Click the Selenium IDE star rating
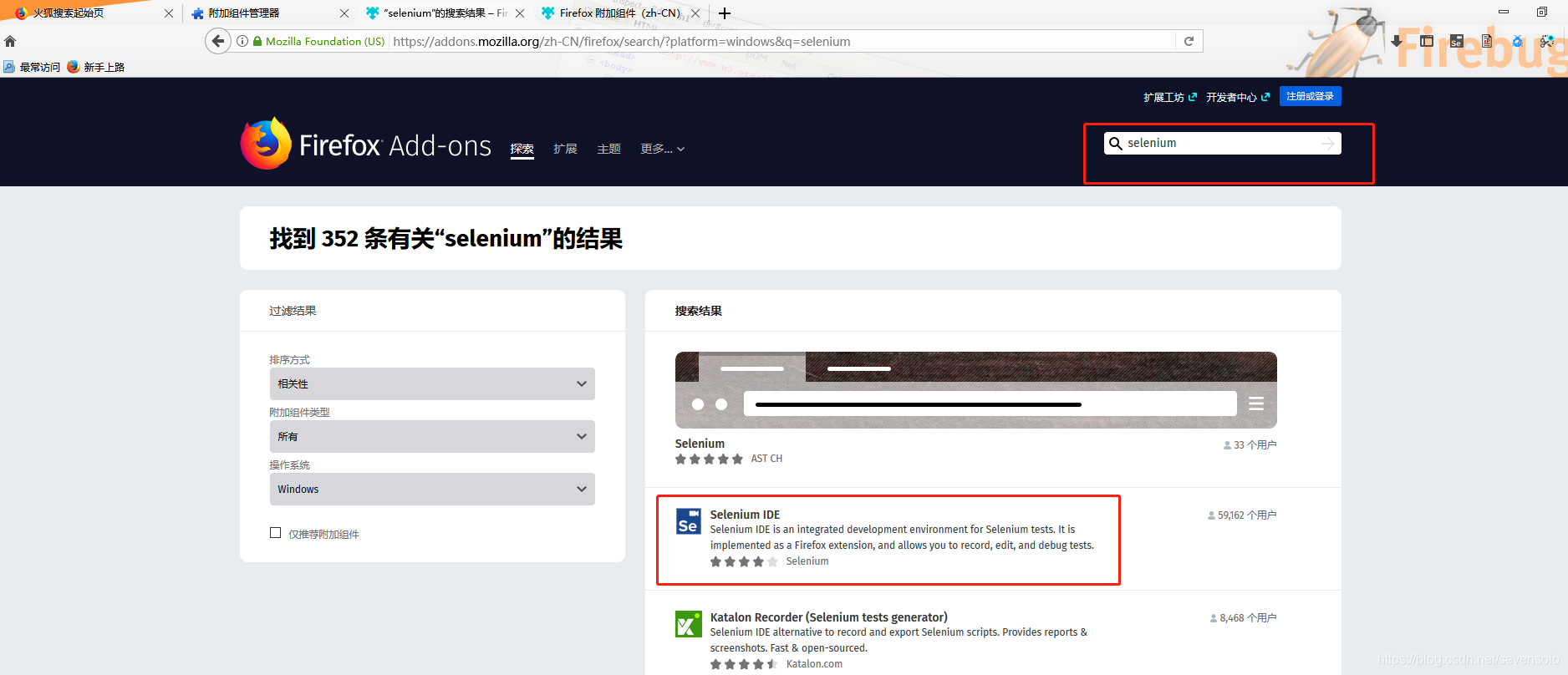This screenshot has height=675, width=1568. click(x=744, y=561)
